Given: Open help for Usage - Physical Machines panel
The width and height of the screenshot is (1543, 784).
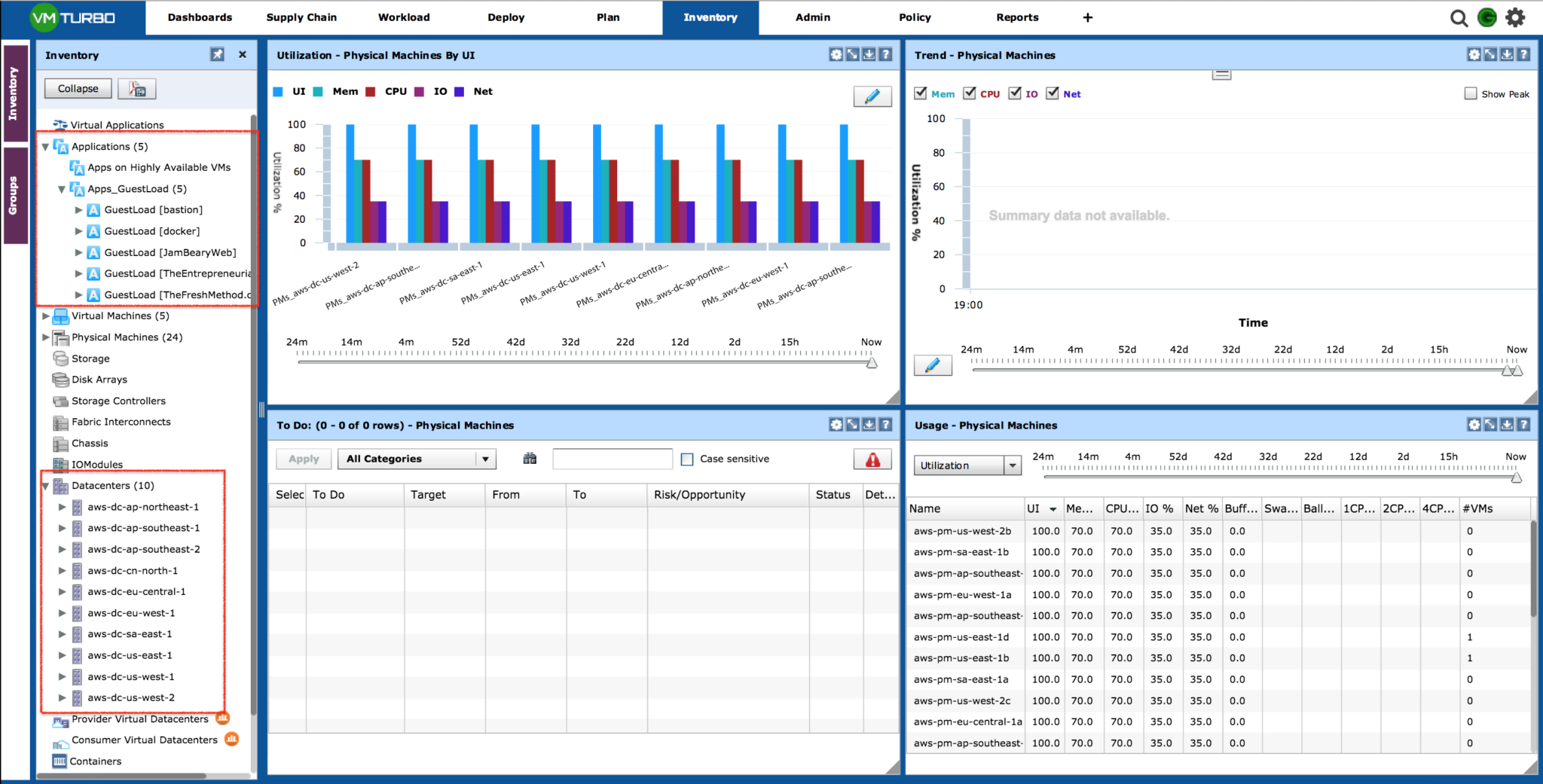Looking at the screenshot, I should [1523, 425].
